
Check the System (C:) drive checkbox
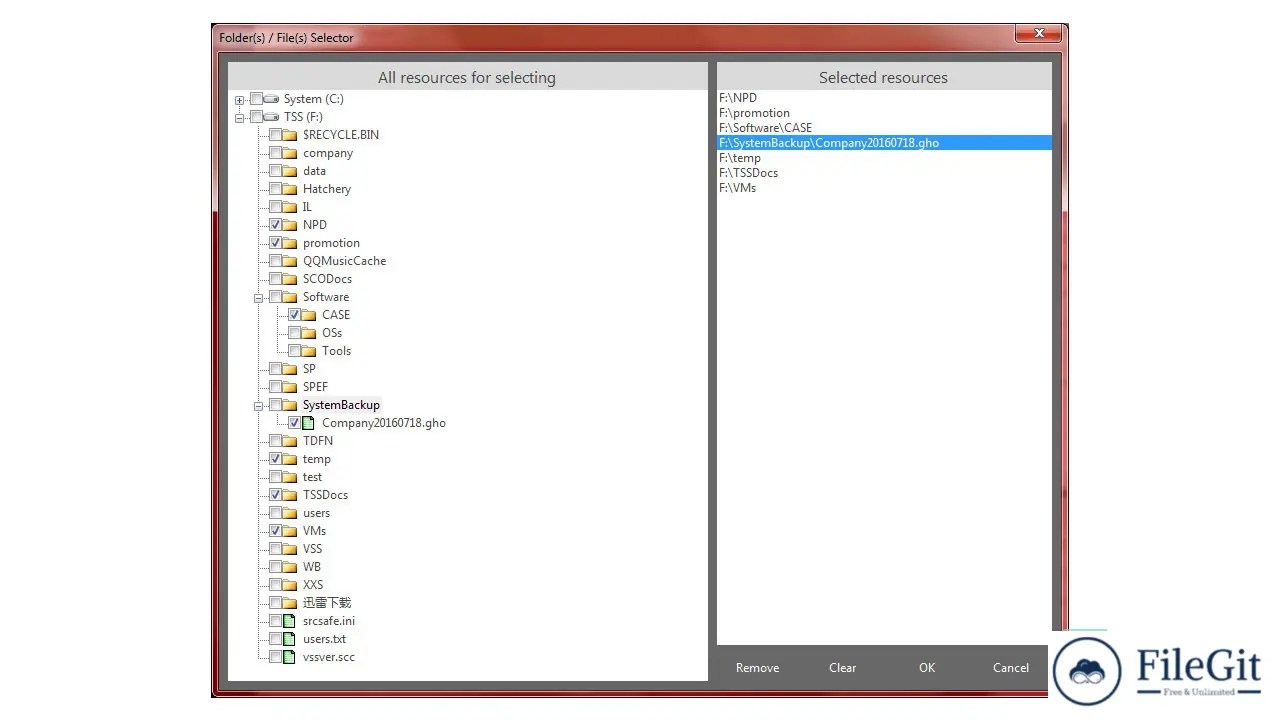coord(256,99)
